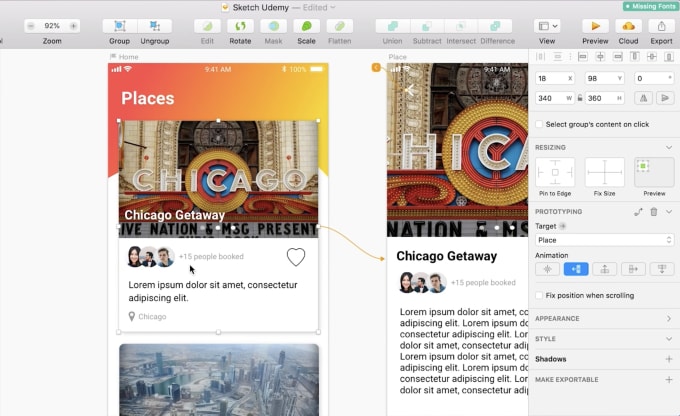
Task: Add a prototyping link icon
Action: [x=638, y=212]
